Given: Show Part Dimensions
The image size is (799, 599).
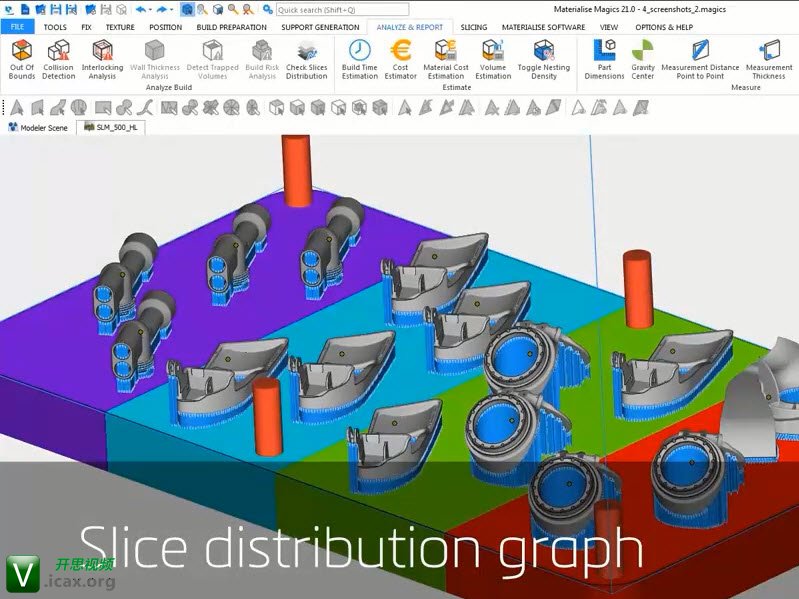Looking at the screenshot, I should click(604, 59).
